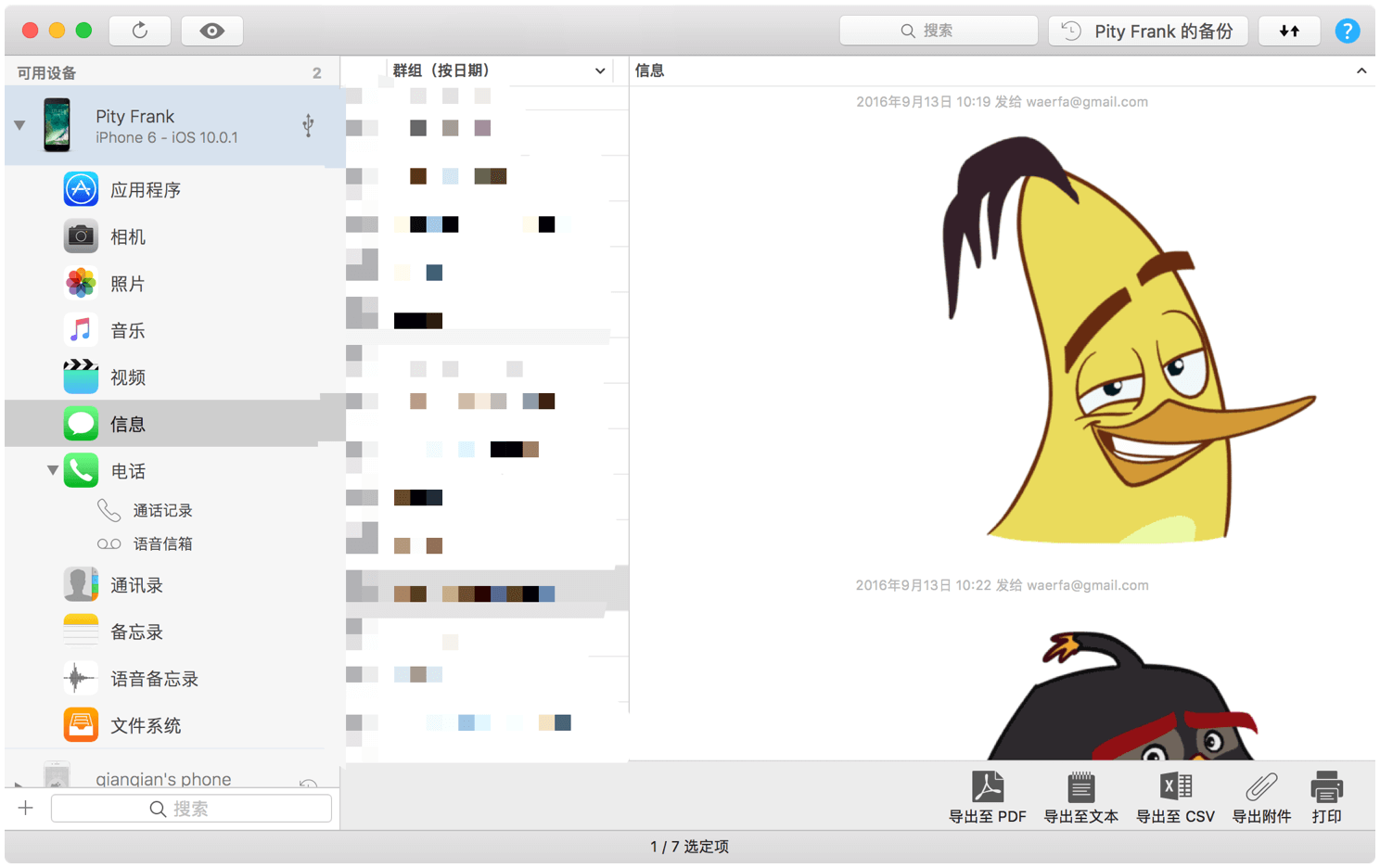Click 导出至文本 export button
Viewport: 1380px width, 868px height.
click(1080, 797)
